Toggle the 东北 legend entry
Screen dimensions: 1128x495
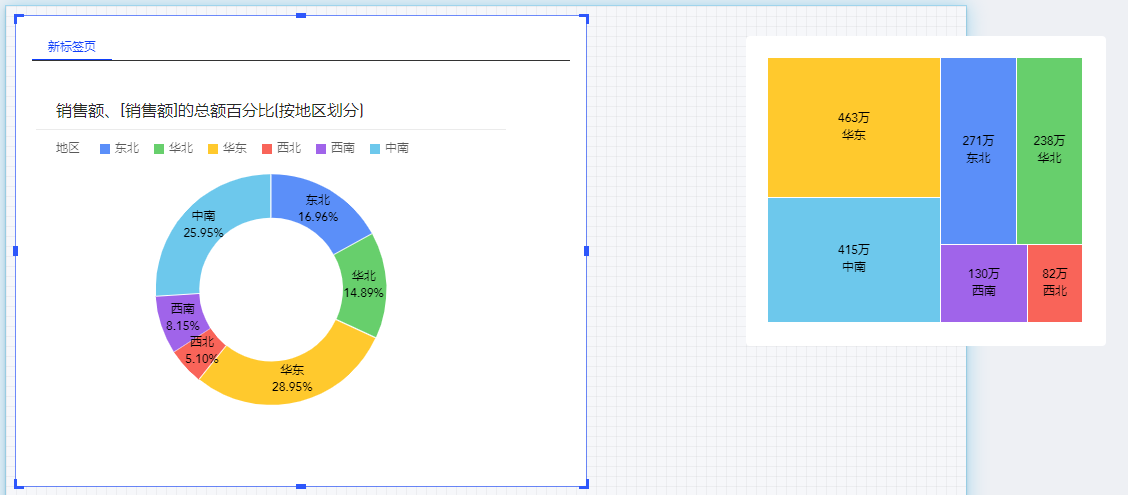[126, 148]
